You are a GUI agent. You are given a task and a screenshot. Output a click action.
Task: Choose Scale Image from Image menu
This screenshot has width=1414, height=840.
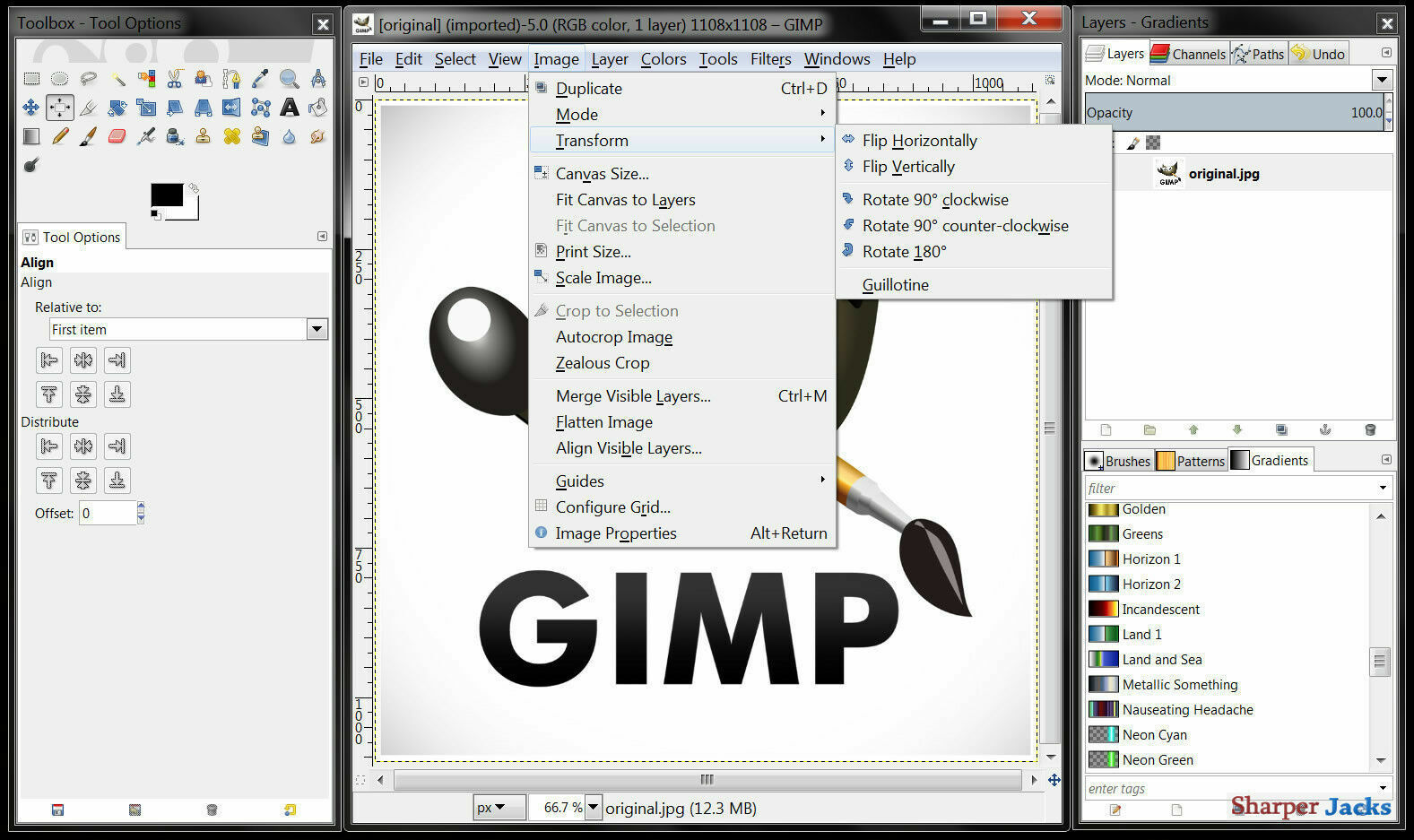[682, 278]
